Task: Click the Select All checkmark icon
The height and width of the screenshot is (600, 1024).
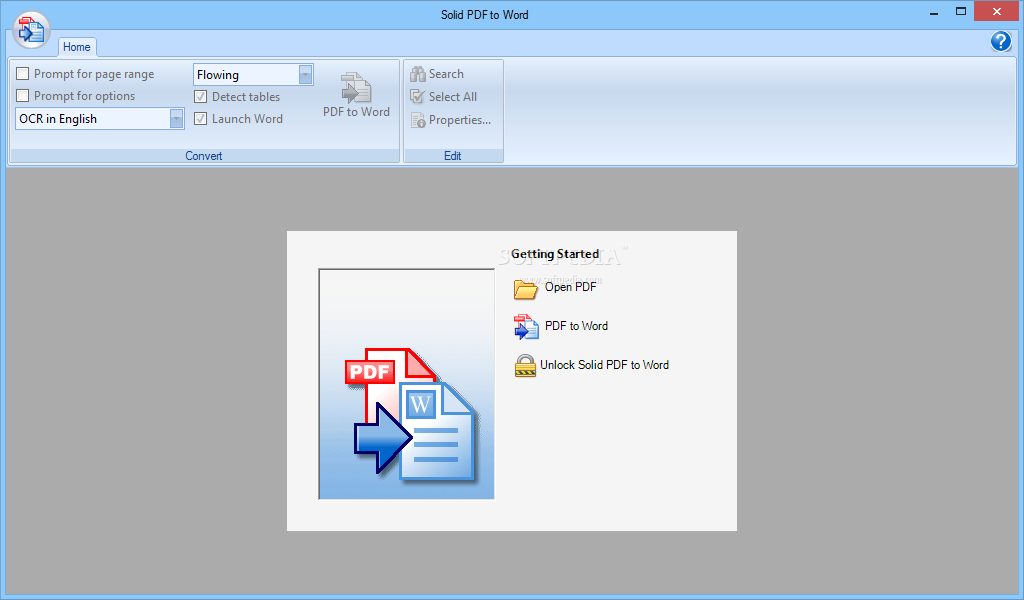Action: (418, 97)
